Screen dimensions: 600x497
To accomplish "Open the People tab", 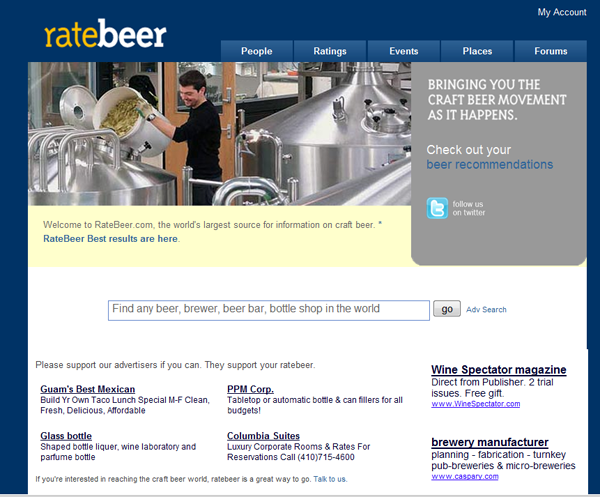I will coord(257,51).
